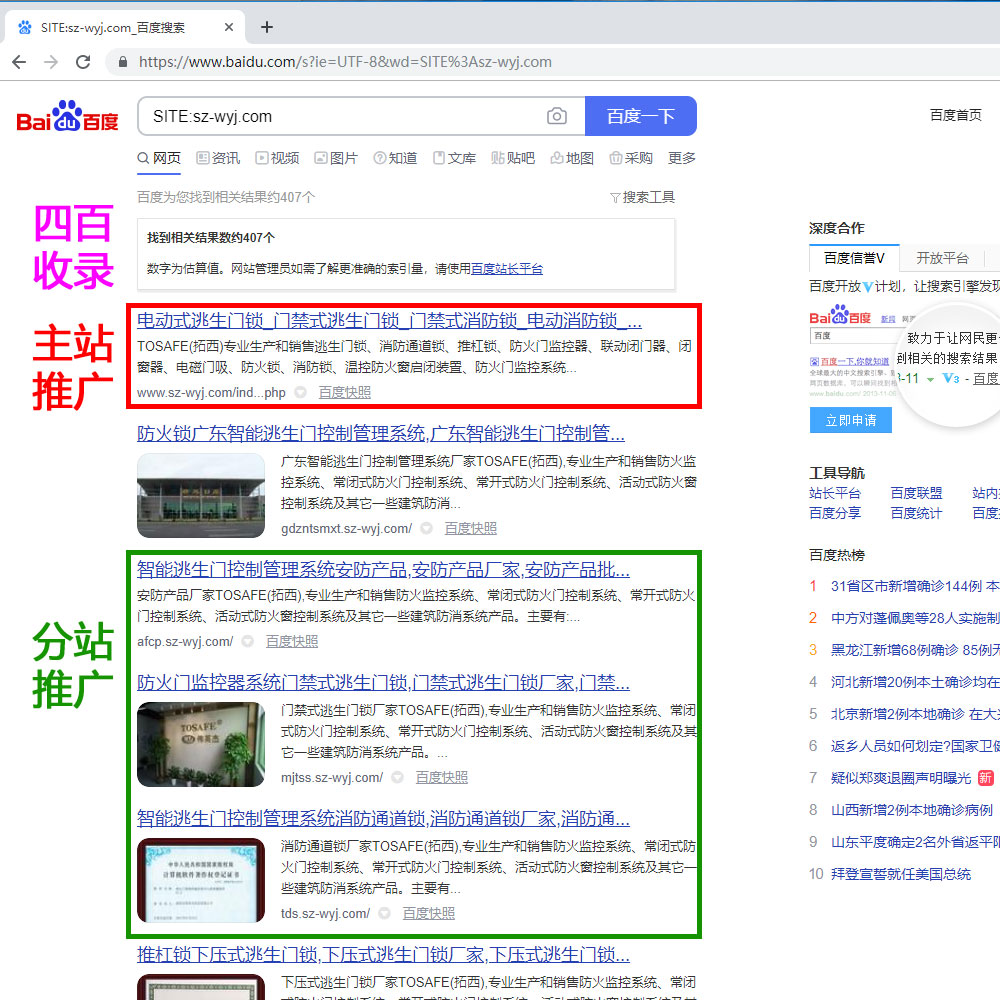Viewport: 1000px width, 1000px height.
Task: Switch to the 文库 tab
Action: (x=454, y=158)
